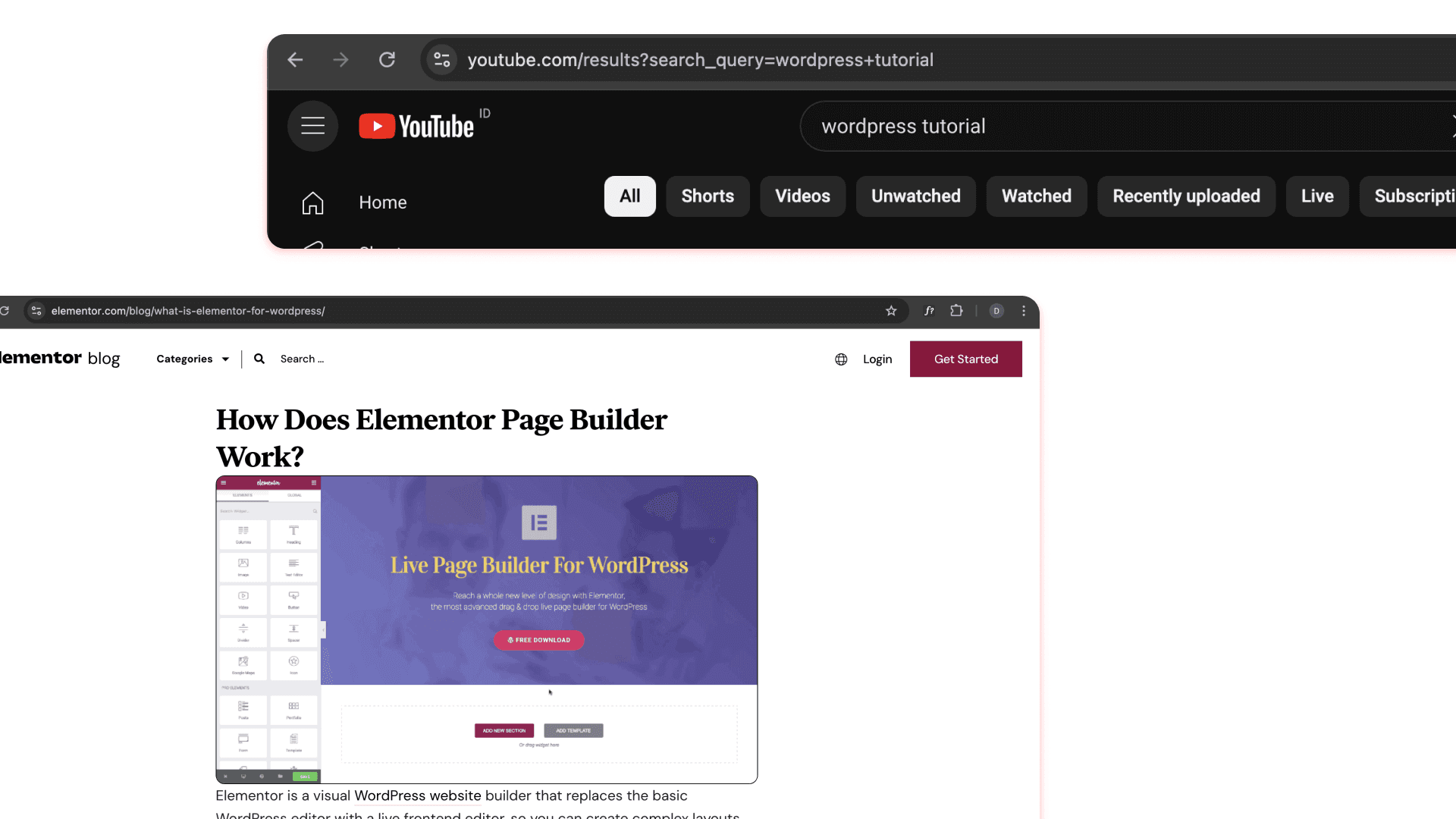This screenshot has height=819, width=1456.
Task: Open the YouTube hamburger guide menu
Action: [x=312, y=126]
